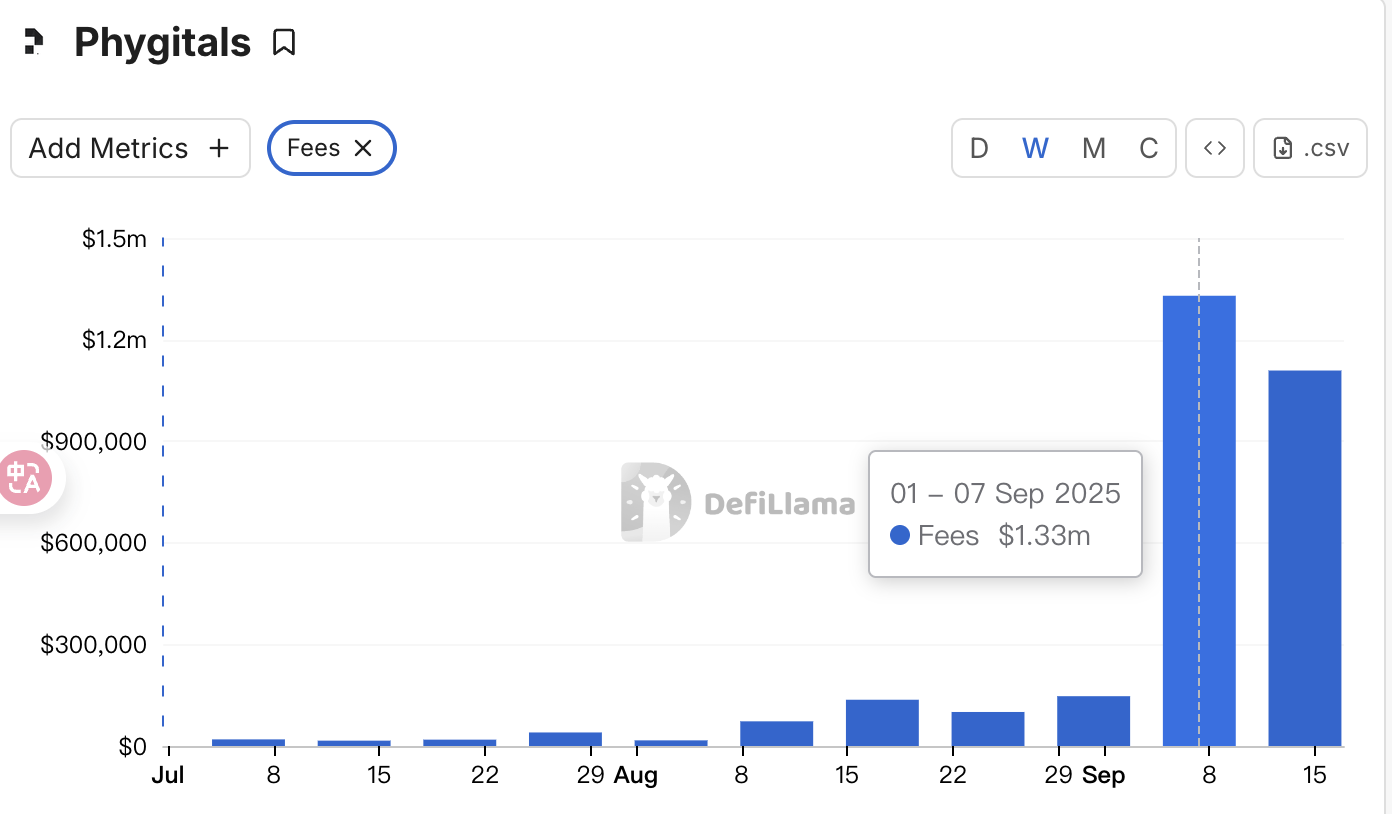Image resolution: width=1392 pixels, height=814 pixels.
Task: Click the plus icon on Add Metrics
Action: point(219,148)
